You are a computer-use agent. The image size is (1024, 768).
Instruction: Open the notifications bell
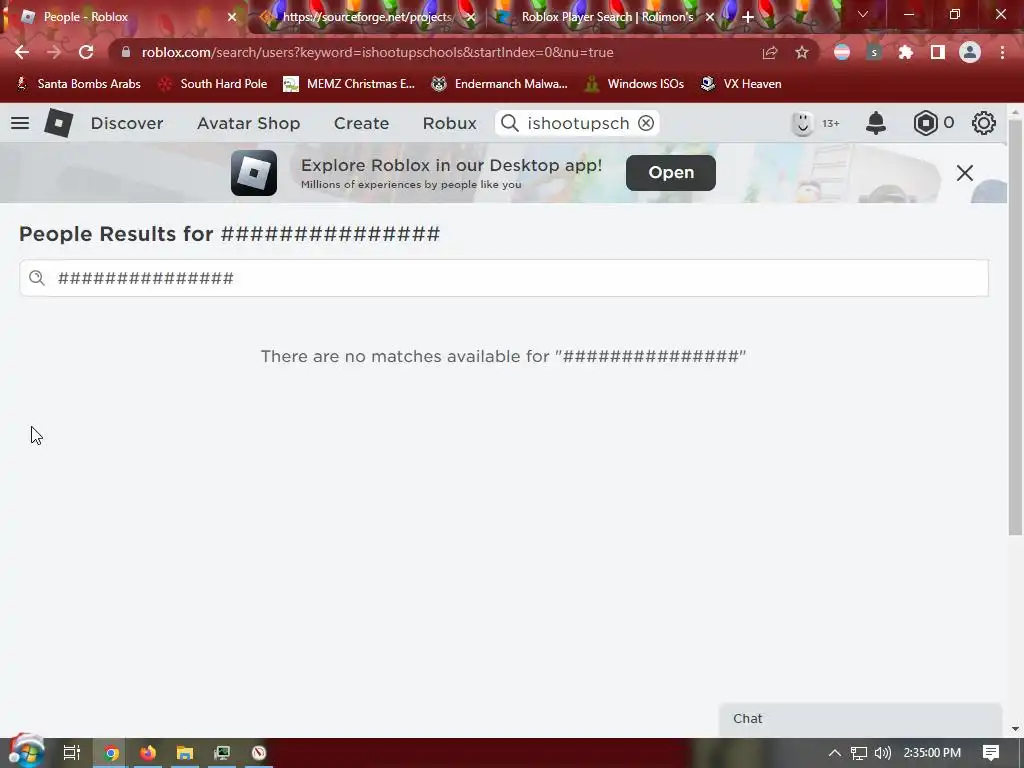tap(876, 123)
